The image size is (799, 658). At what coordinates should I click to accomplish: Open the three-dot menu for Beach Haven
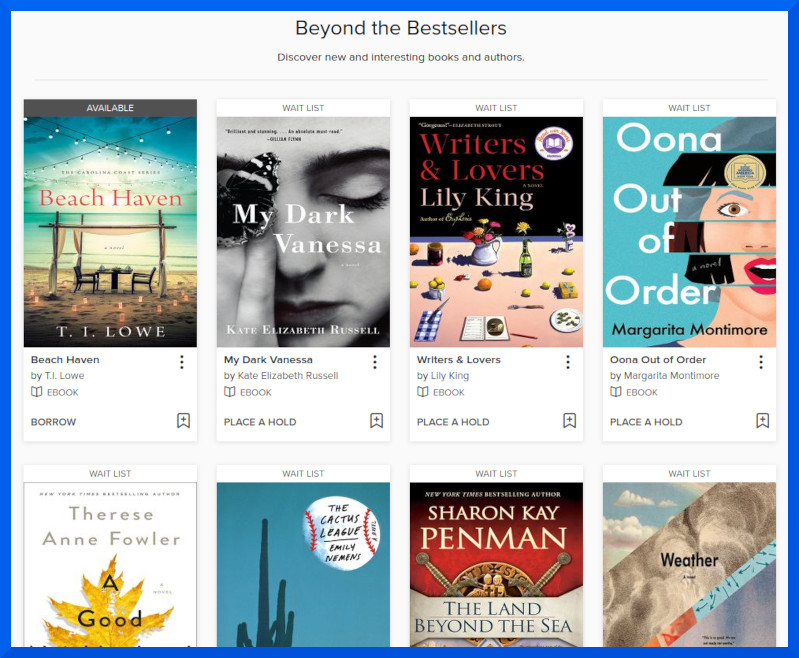point(182,362)
